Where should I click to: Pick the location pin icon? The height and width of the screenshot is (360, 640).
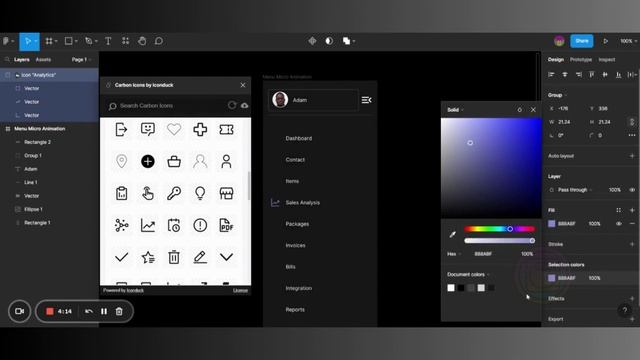pos(122,161)
